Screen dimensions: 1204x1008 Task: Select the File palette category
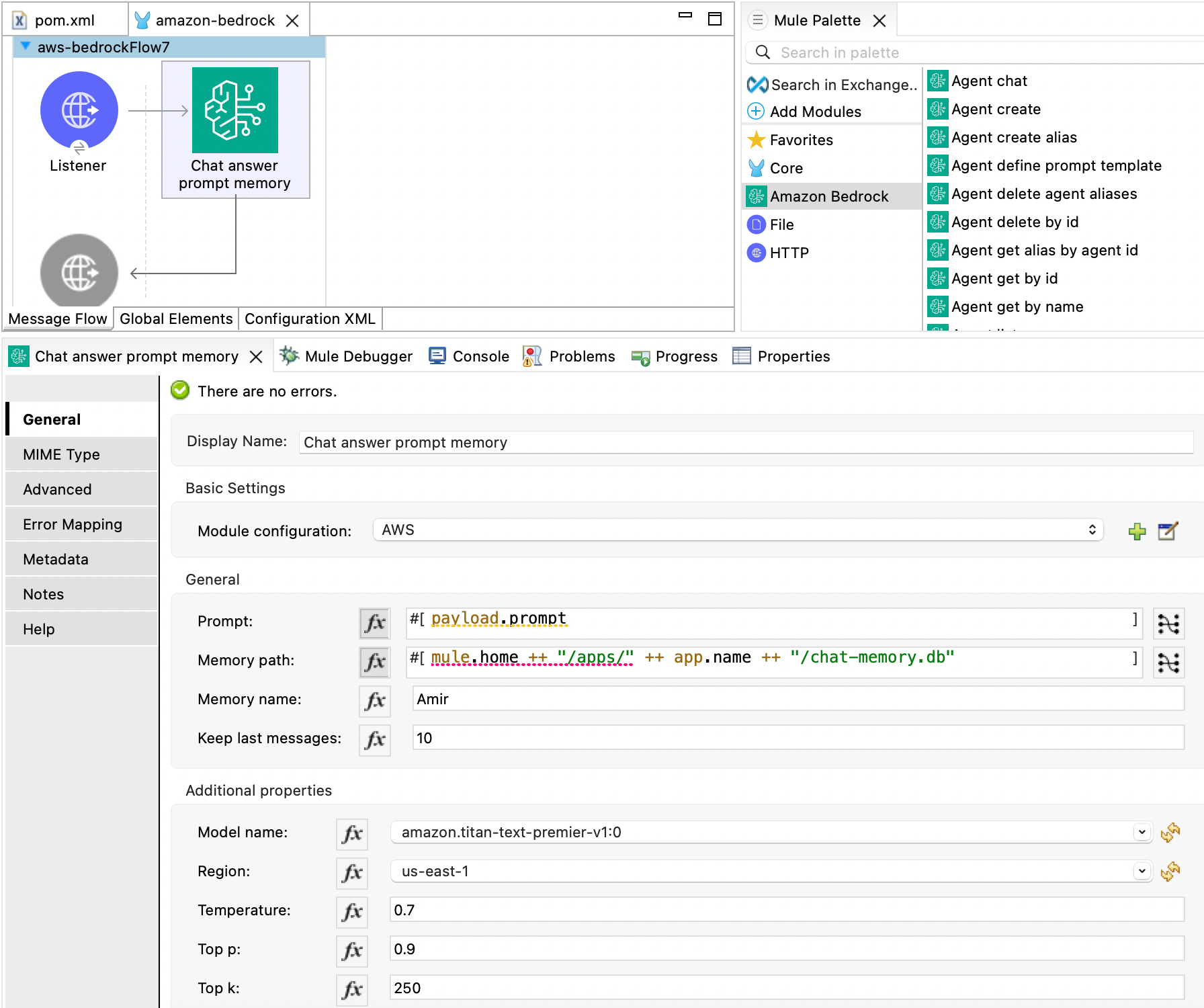click(x=771, y=224)
